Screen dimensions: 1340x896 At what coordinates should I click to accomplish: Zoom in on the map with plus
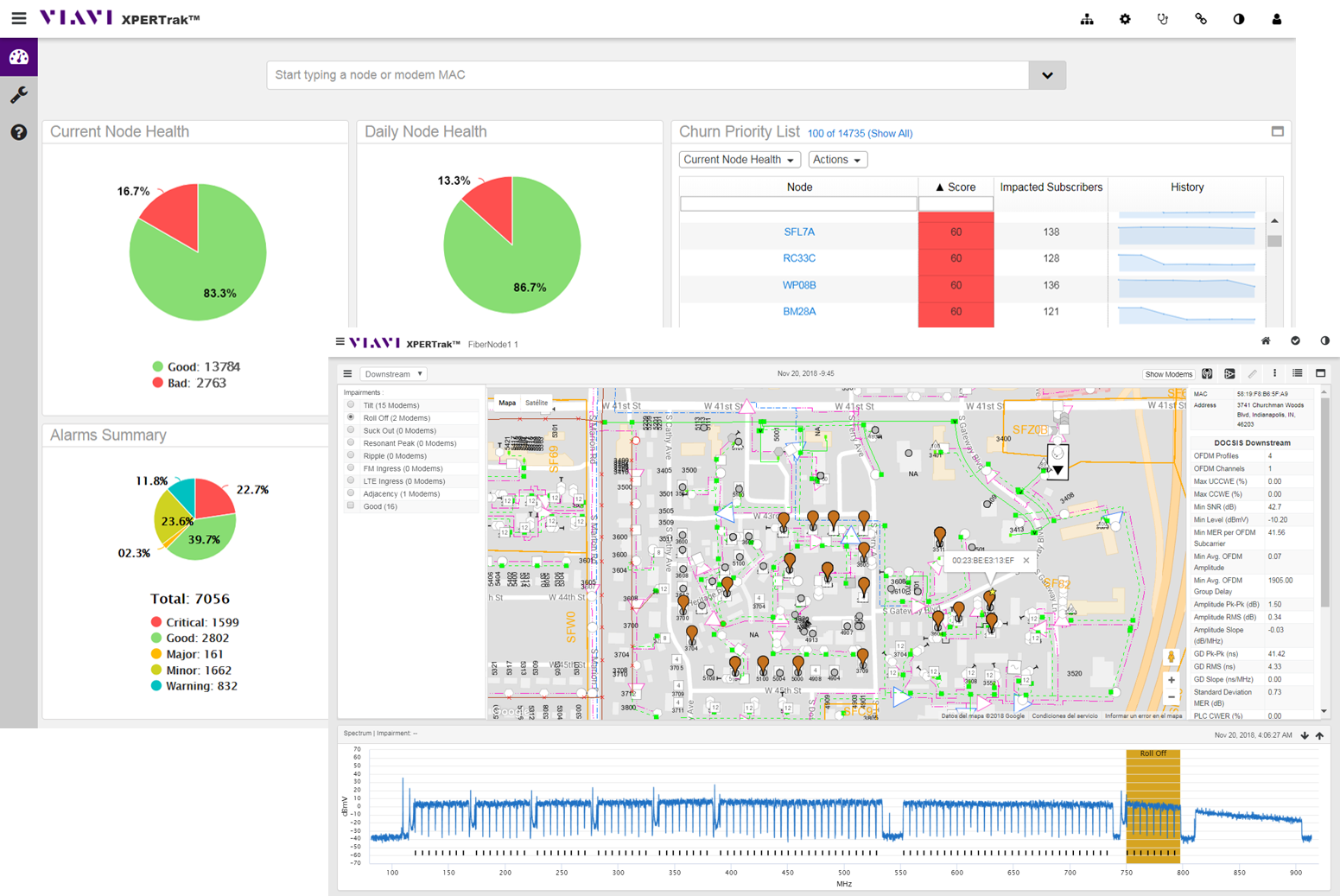(x=1172, y=681)
